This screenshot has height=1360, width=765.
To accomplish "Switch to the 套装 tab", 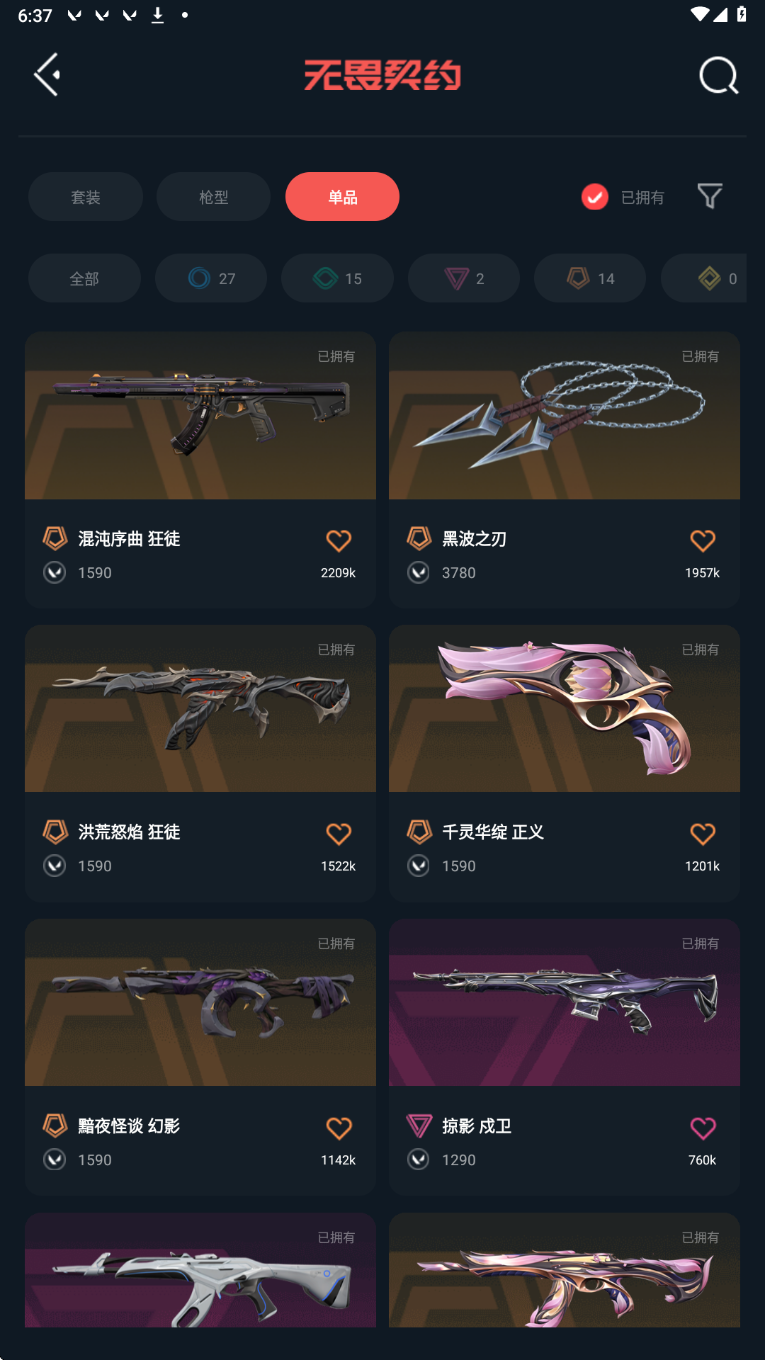I will point(85,197).
